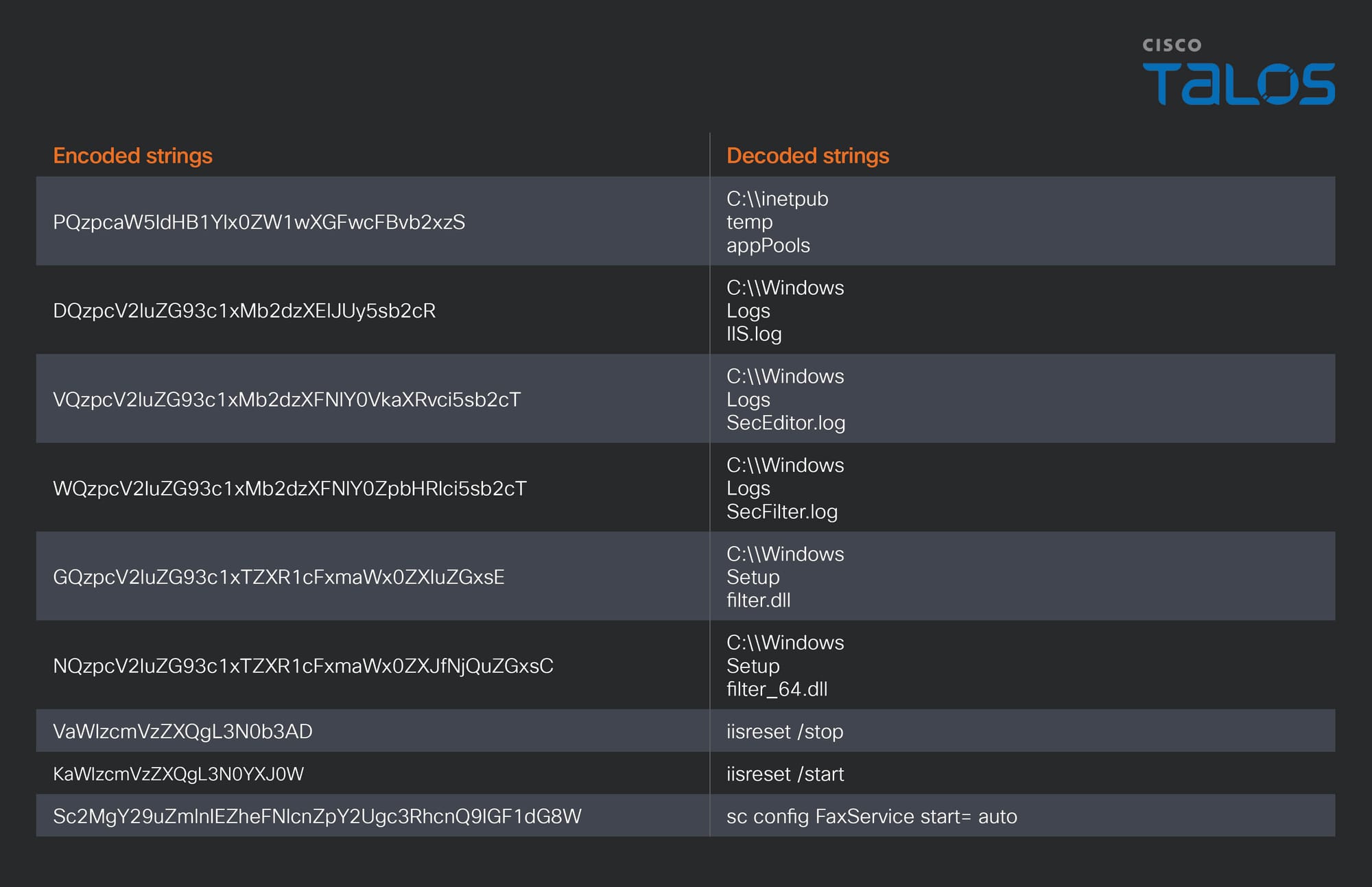This screenshot has height=887, width=1372.
Task: Click 'Logs' in the SecFilter.log row
Action: (748, 488)
